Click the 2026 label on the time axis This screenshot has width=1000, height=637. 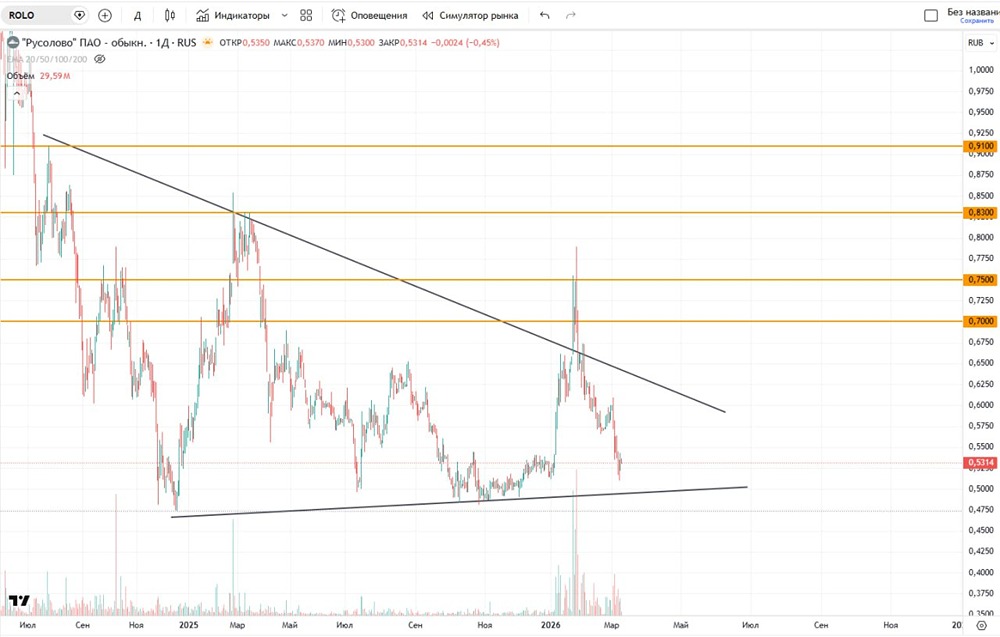click(550, 625)
